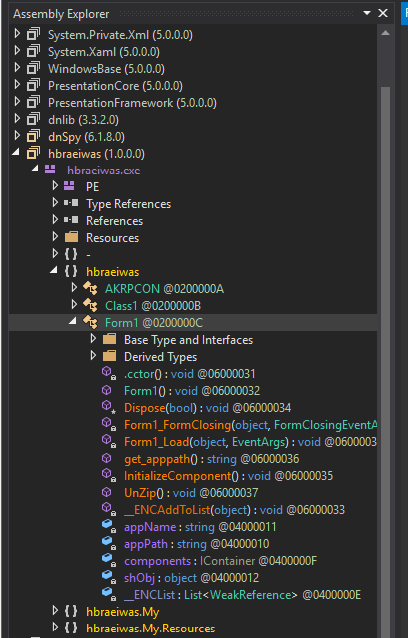This screenshot has height=638, width=408.
Task: Expand the Resources folder node
Action: point(55,236)
